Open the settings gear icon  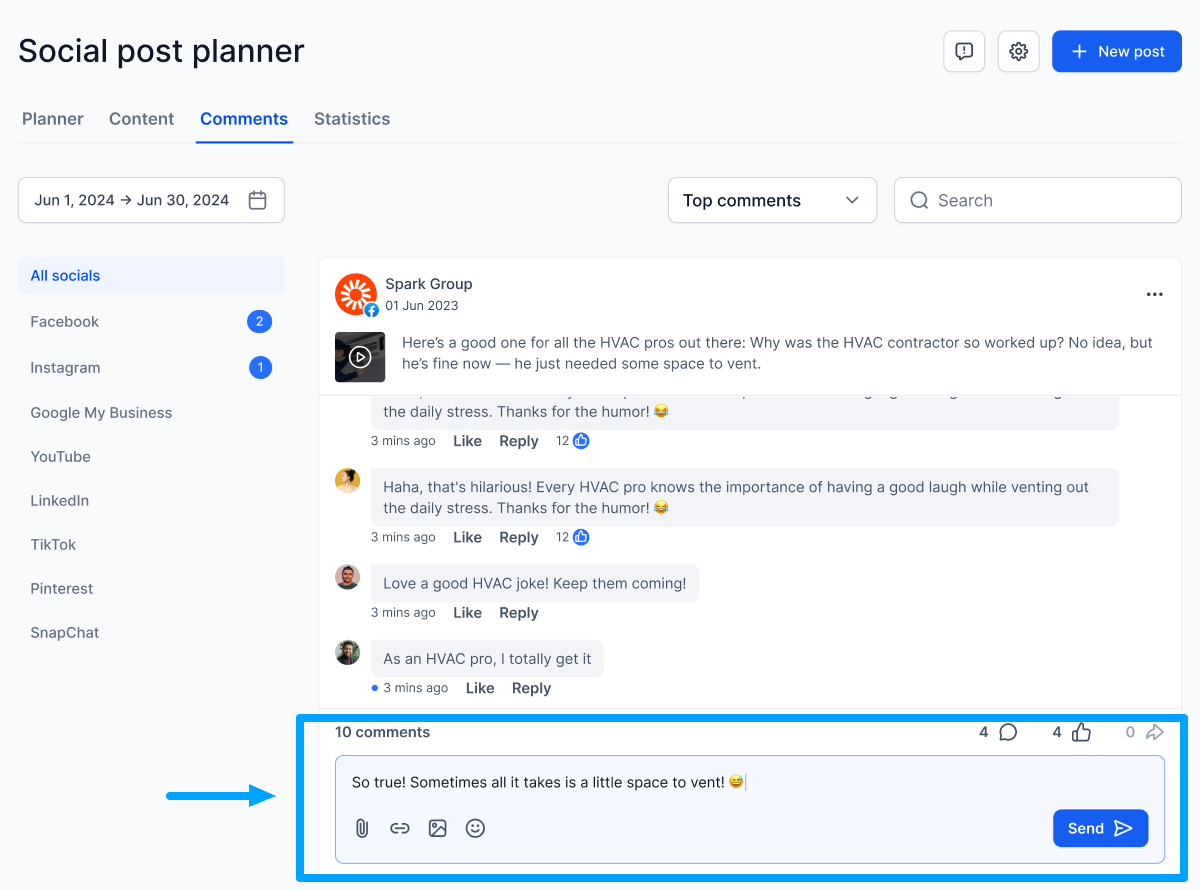click(x=1018, y=52)
